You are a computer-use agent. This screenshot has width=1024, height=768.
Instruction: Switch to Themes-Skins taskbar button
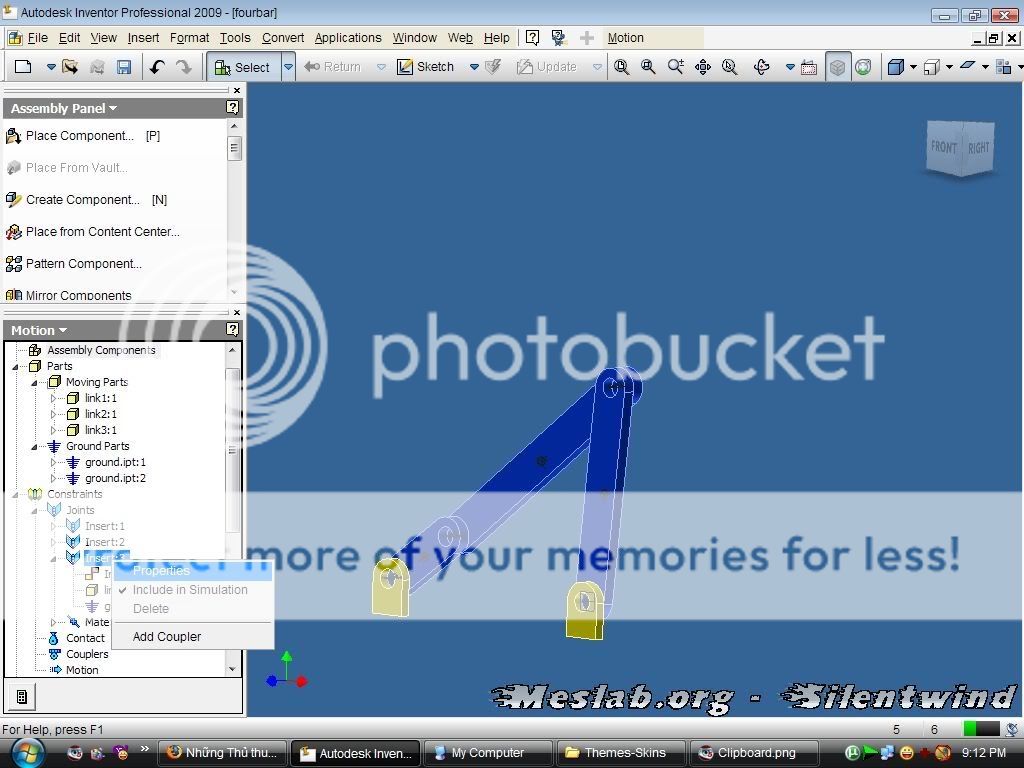pos(621,753)
